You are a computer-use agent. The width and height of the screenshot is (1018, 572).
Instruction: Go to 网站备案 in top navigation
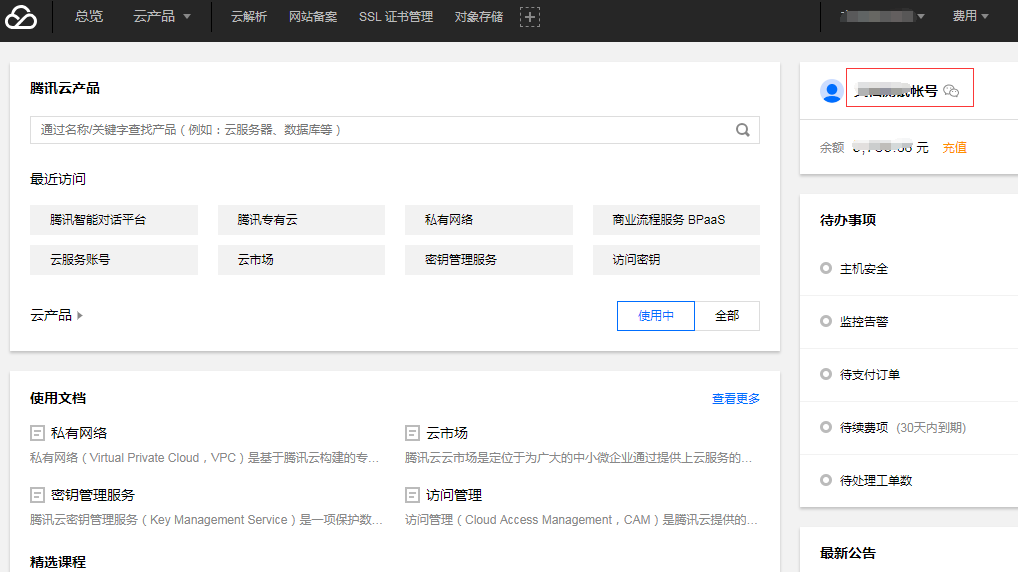[313, 17]
